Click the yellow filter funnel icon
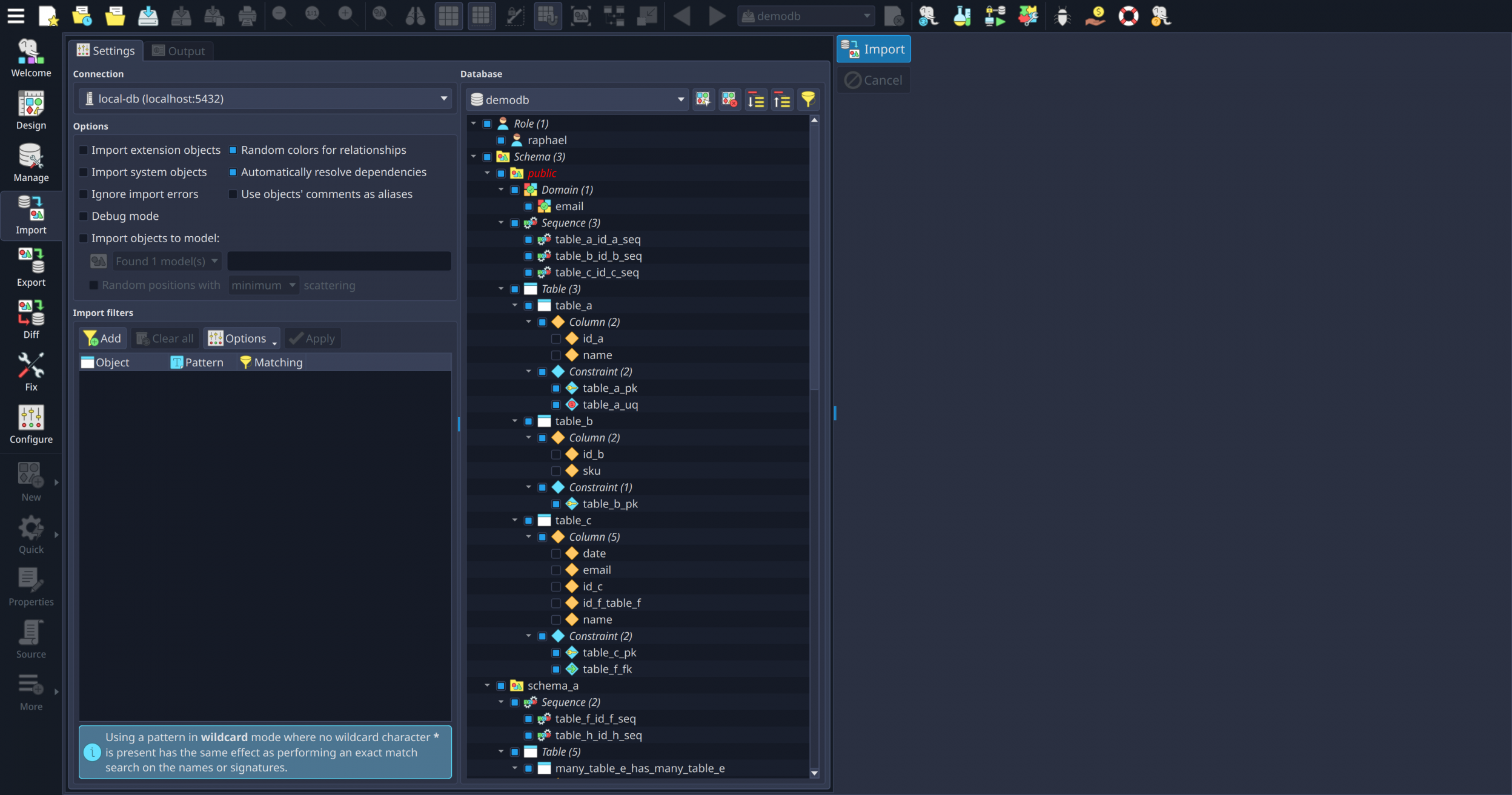This screenshot has height=795, width=1512. click(807, 100)
